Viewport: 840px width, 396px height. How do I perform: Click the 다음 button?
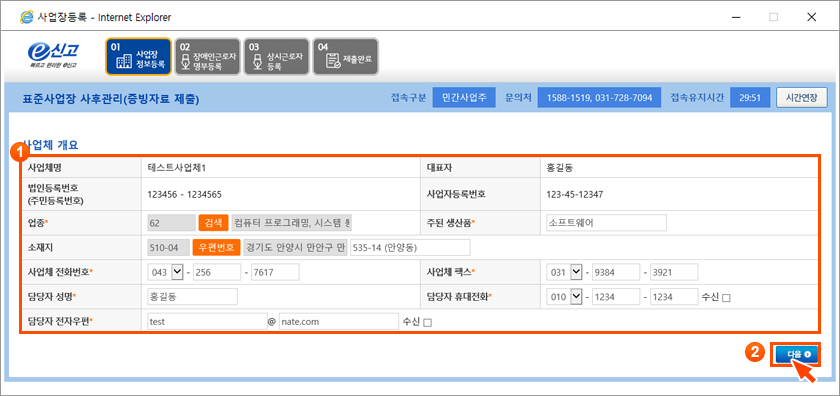[796, 354]
